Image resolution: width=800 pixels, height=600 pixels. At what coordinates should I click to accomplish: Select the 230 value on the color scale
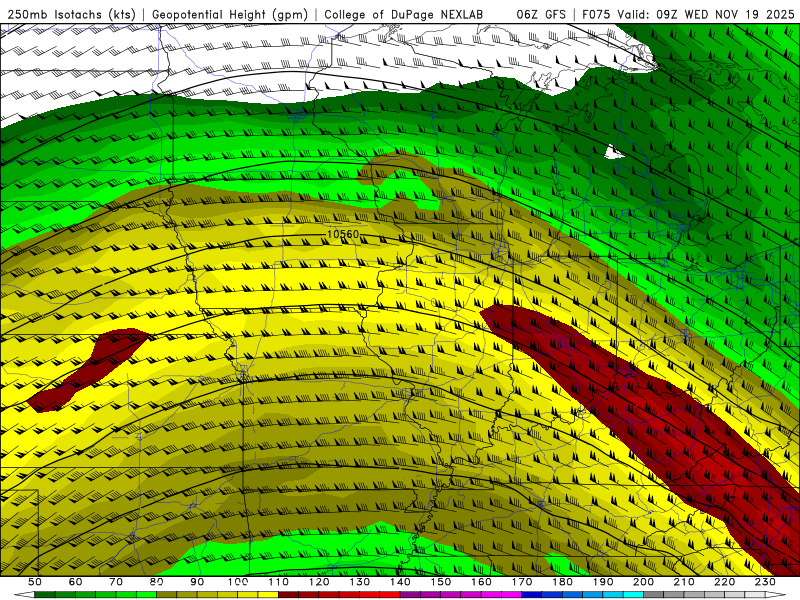point(765,582)
